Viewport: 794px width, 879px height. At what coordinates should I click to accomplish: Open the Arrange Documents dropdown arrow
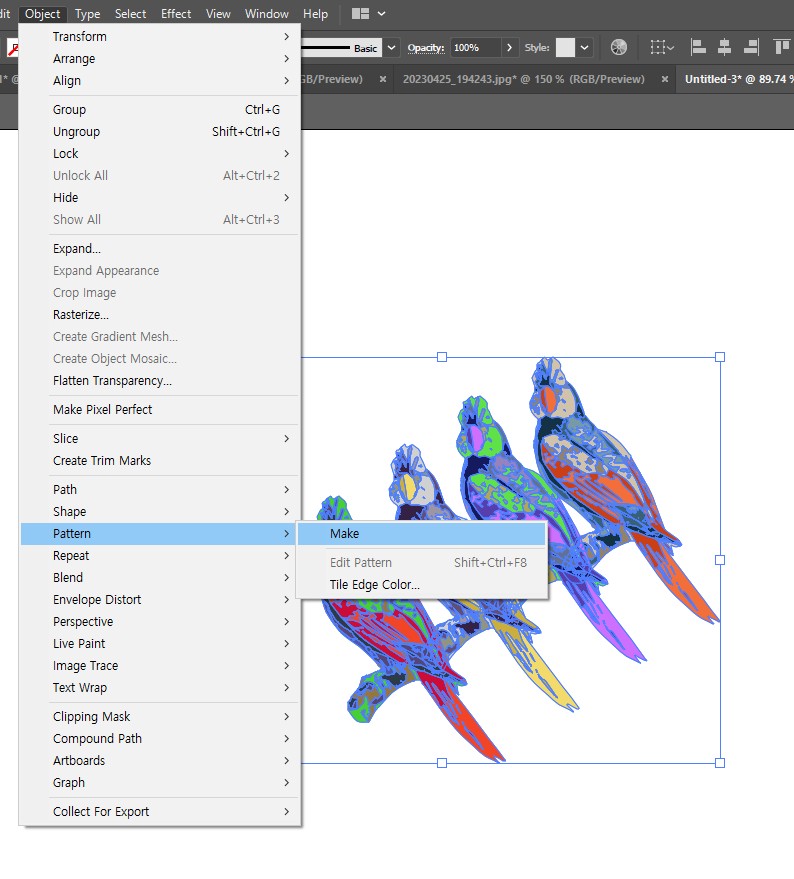click(x=381, y=13)
